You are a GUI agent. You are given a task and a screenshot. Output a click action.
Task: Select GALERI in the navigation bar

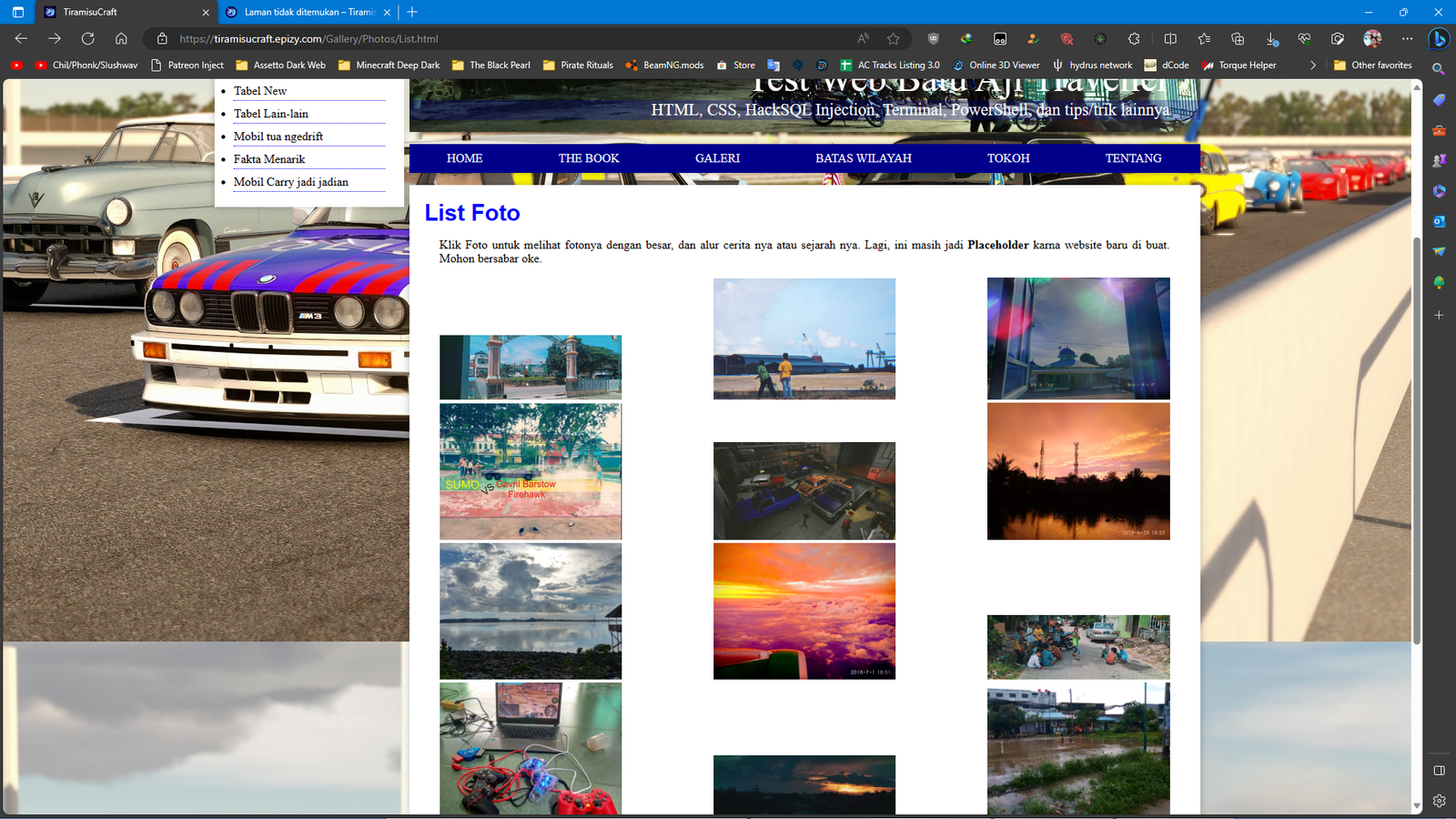pos(717,157)
